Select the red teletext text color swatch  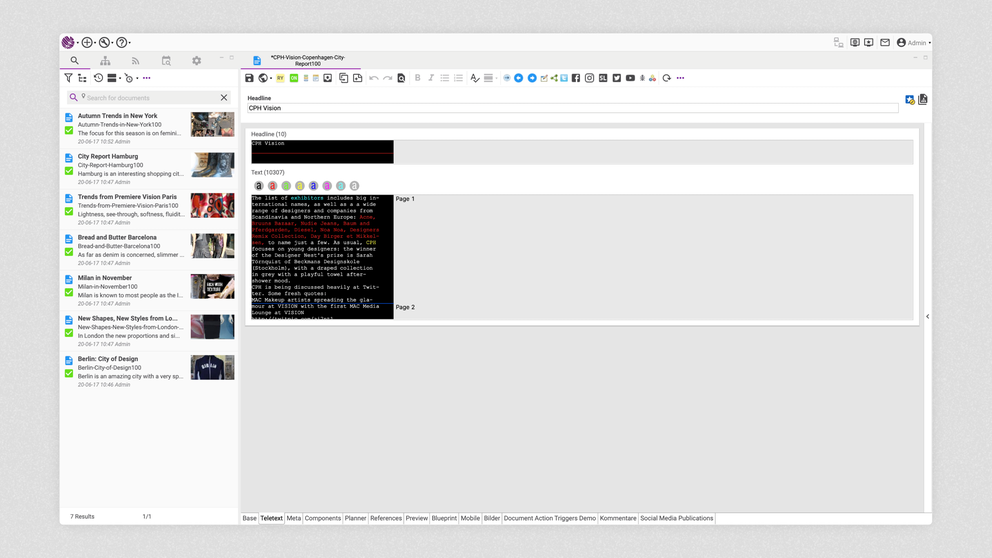coord(272,186)
